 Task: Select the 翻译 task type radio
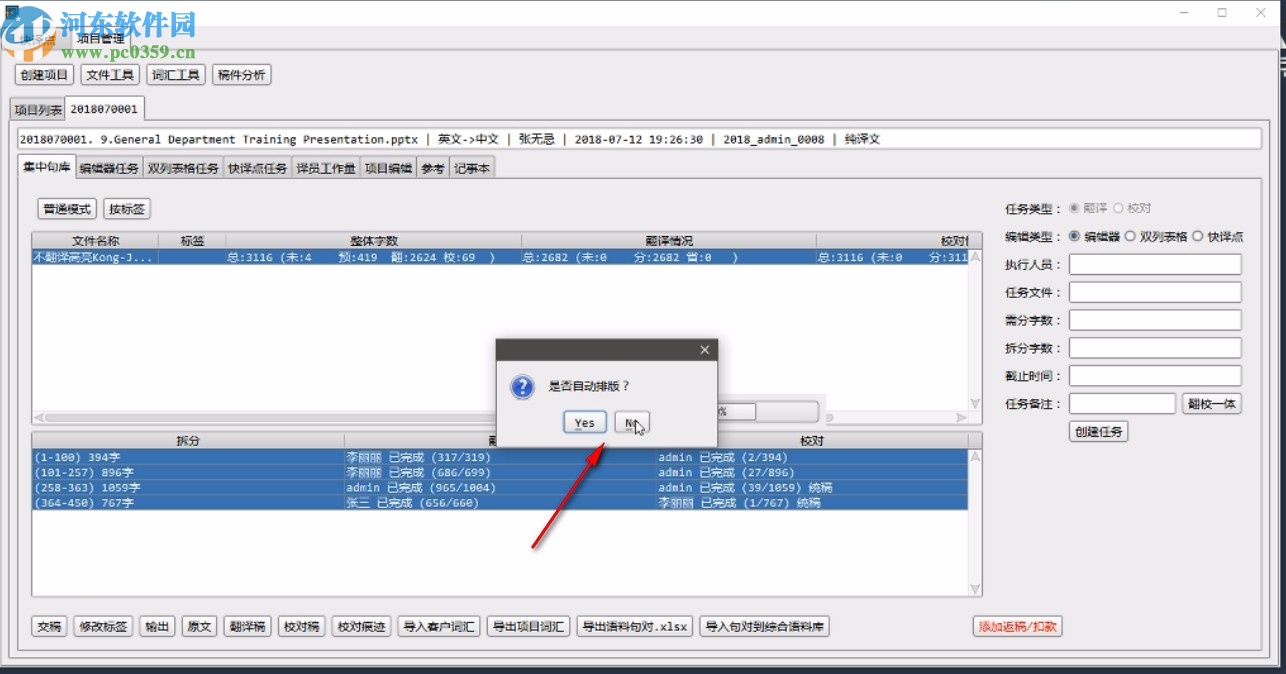coord(1074,209)
